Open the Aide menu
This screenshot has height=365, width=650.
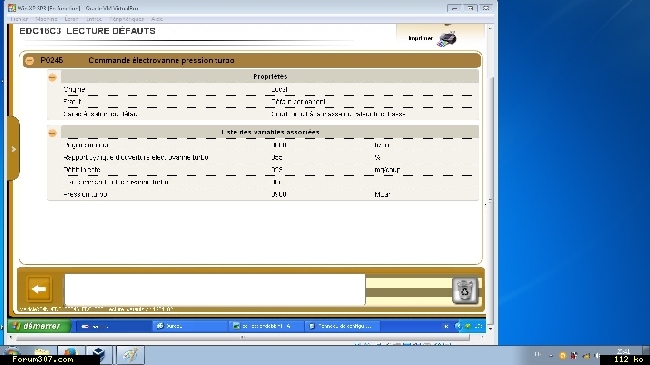click(x=157, y=19)
